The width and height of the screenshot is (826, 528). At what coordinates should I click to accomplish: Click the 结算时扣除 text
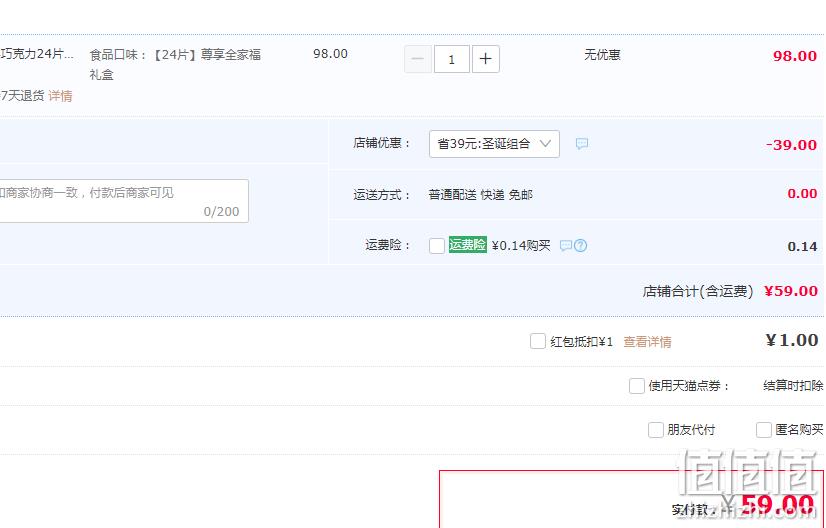[x=793, y=386]
